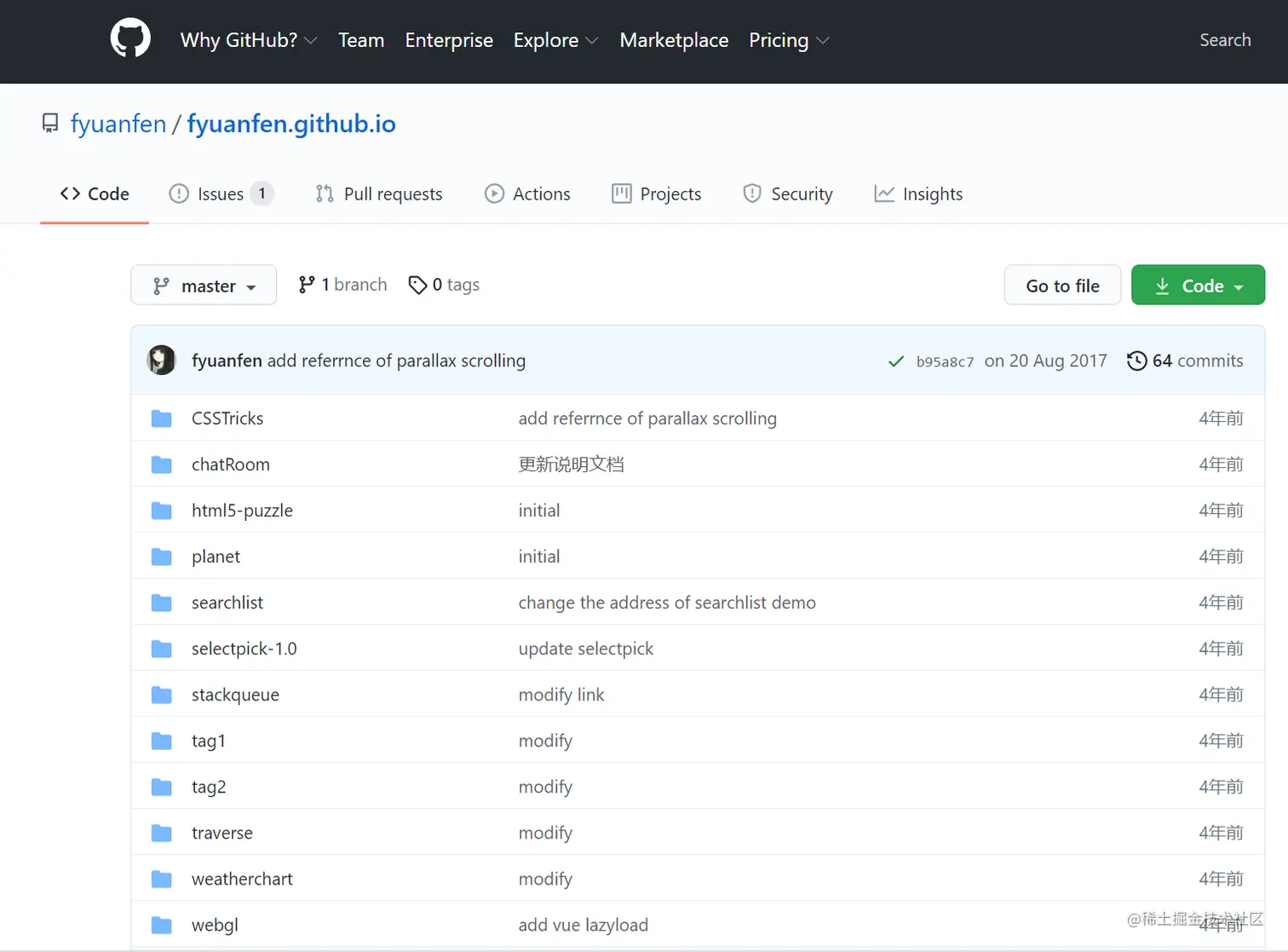The height and width of the screenshot is (952, 1288).
Task: Open the weatherchart folder
Action: coord(242,879)
